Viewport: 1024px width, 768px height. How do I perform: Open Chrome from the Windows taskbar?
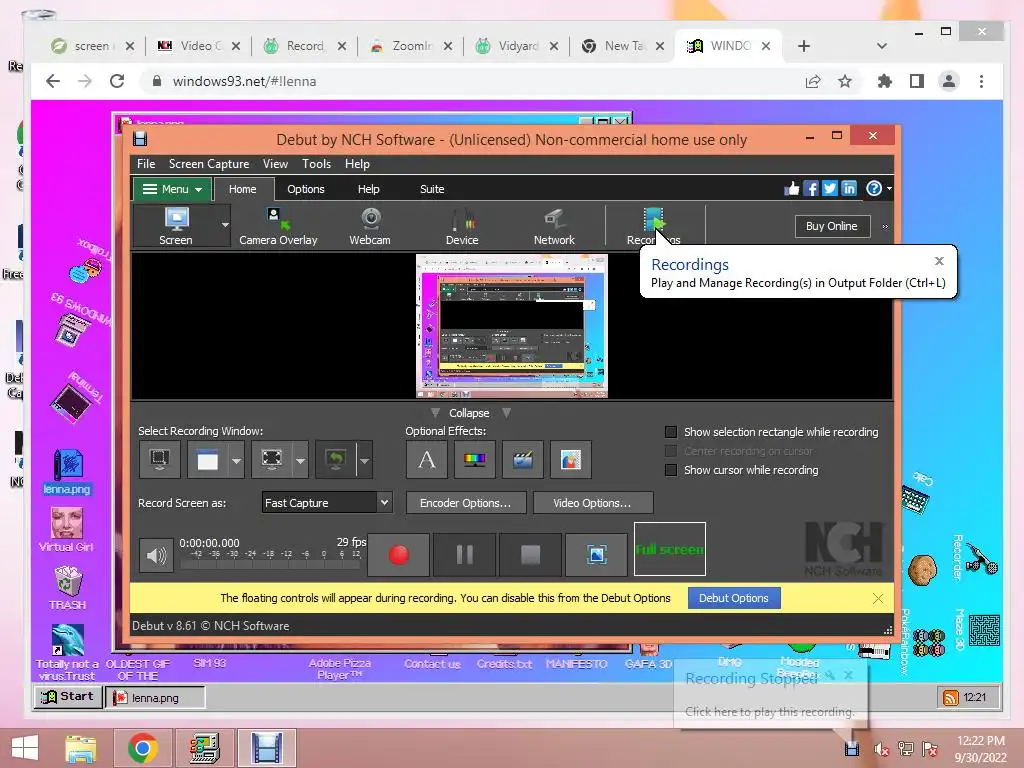142,748
